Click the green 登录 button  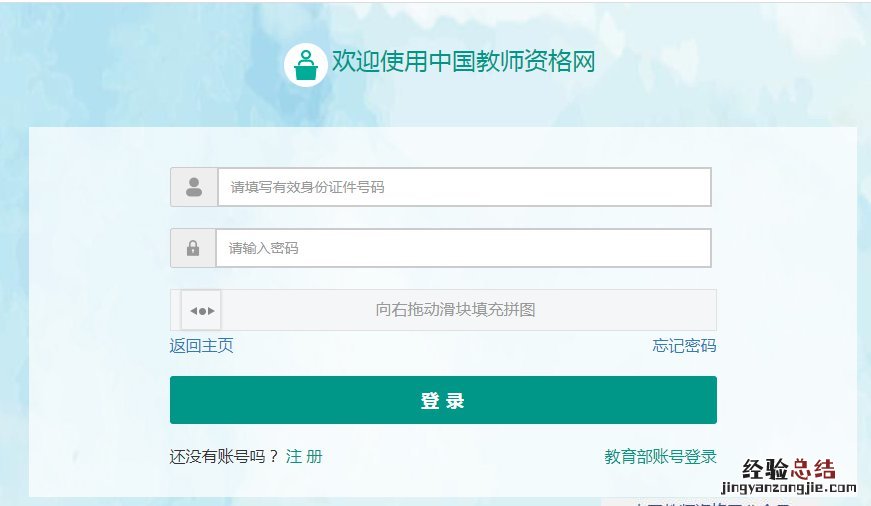pos(443,400)
